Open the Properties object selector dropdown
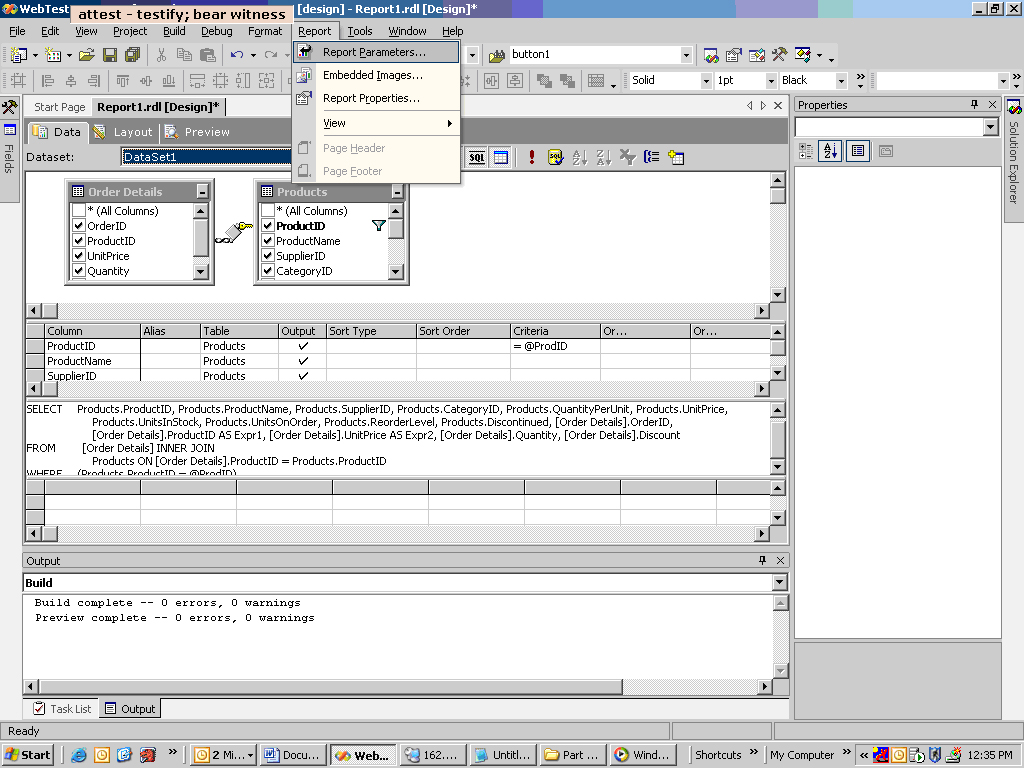 pyautogui.click(x=991, y=127)
